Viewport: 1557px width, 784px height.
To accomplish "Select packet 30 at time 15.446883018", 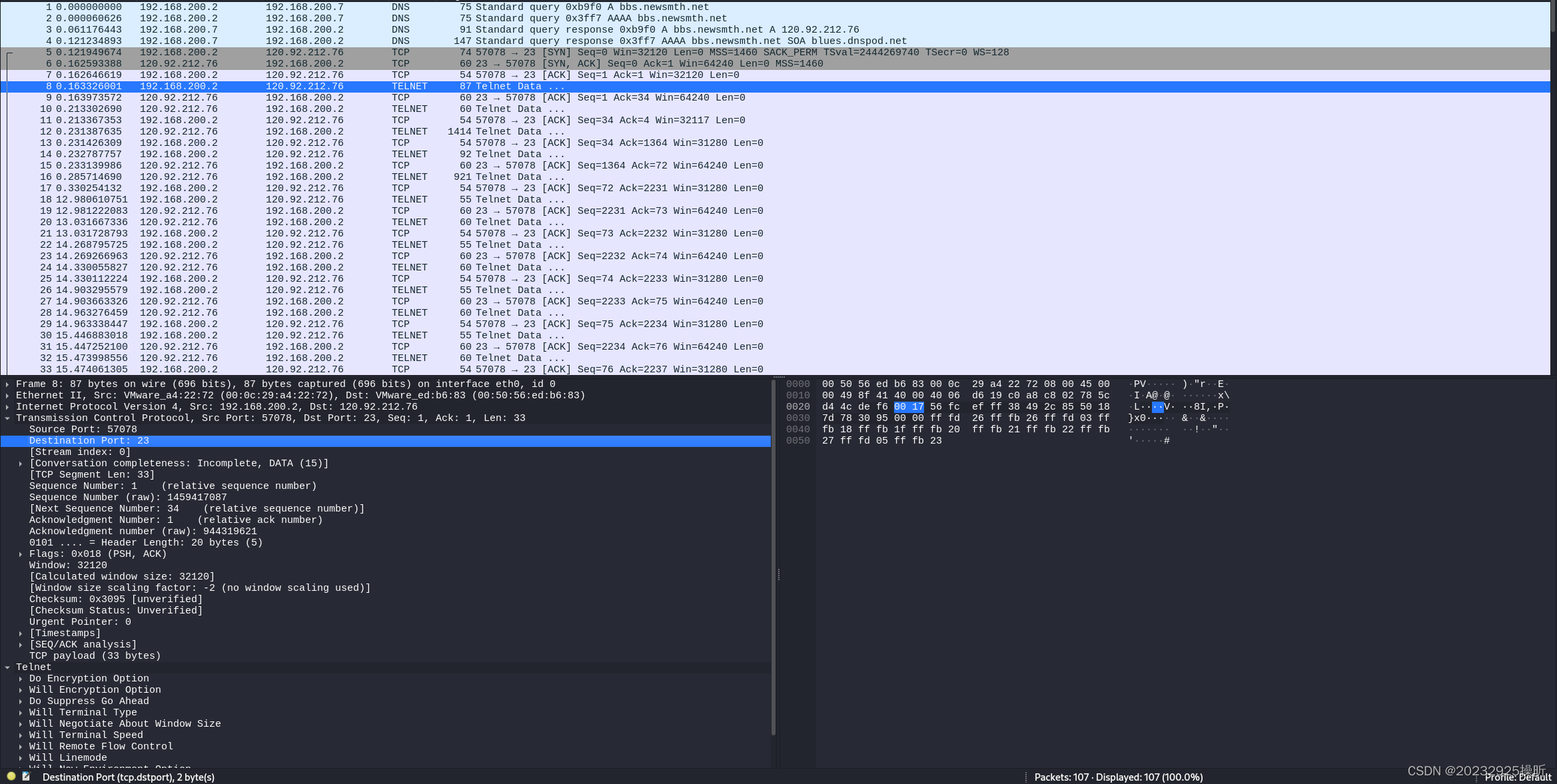I will click(775, 336).
